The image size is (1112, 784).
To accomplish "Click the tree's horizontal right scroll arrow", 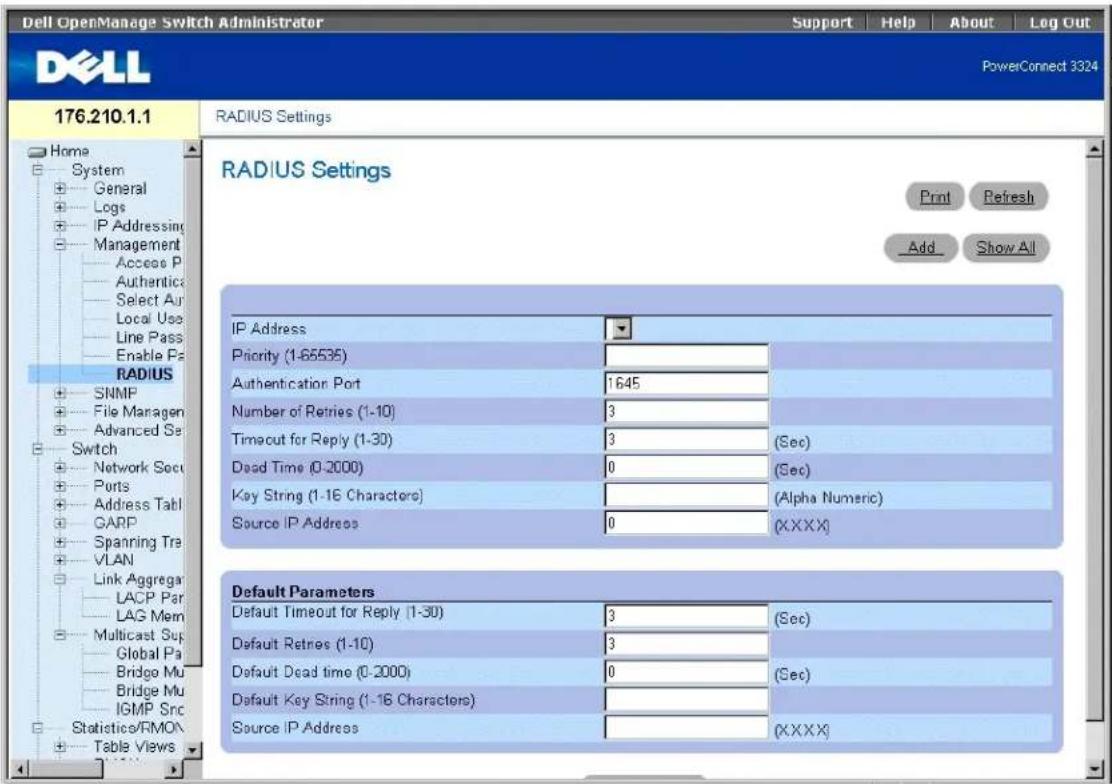I will [x=174, y=768].
